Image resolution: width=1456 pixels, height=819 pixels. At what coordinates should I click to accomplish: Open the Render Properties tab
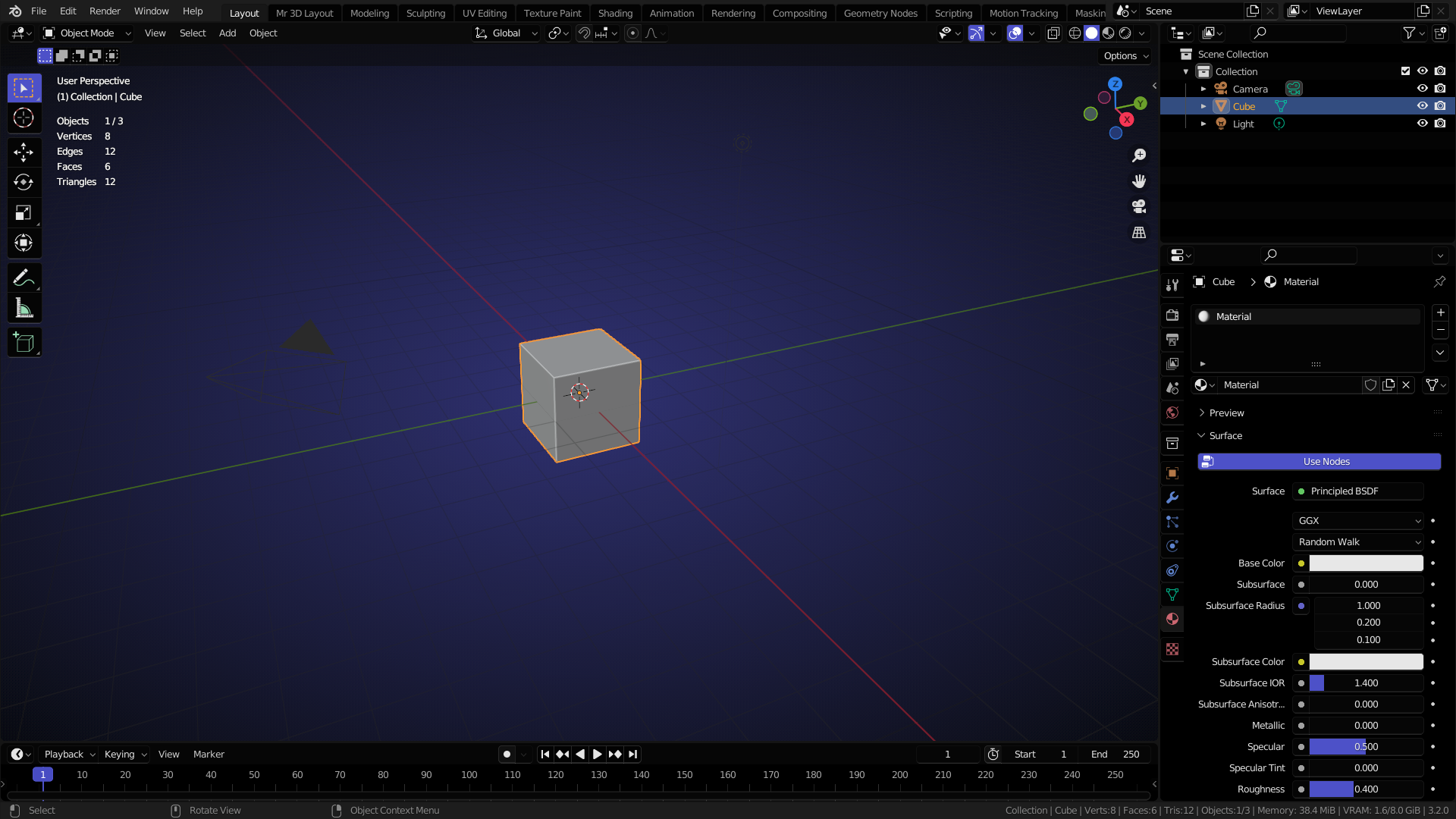tap(1172, 315)
